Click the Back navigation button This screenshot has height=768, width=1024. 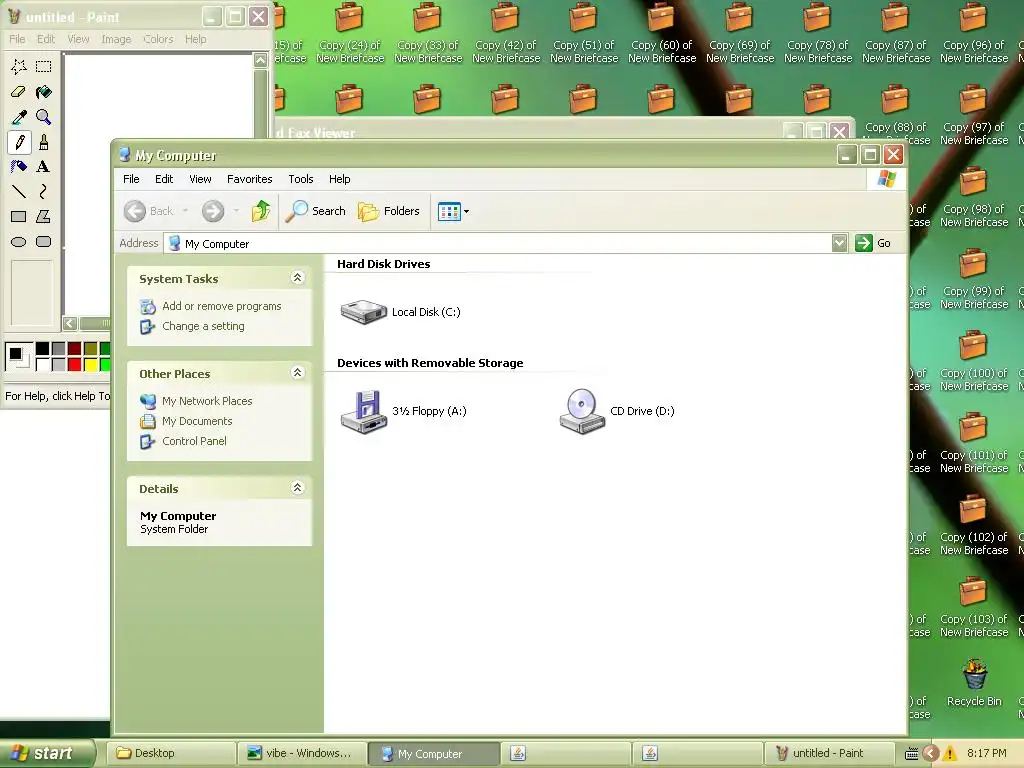(149, 211)
